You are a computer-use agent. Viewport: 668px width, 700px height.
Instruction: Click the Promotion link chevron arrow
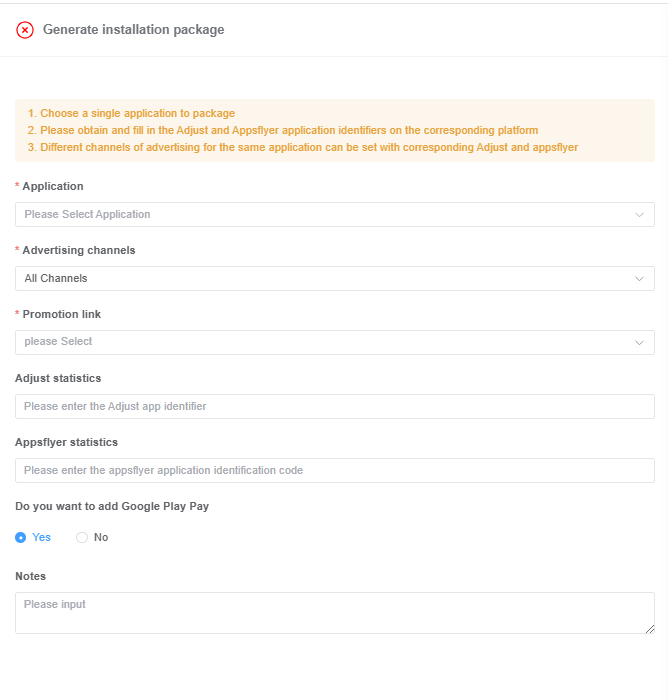point(640,343)
